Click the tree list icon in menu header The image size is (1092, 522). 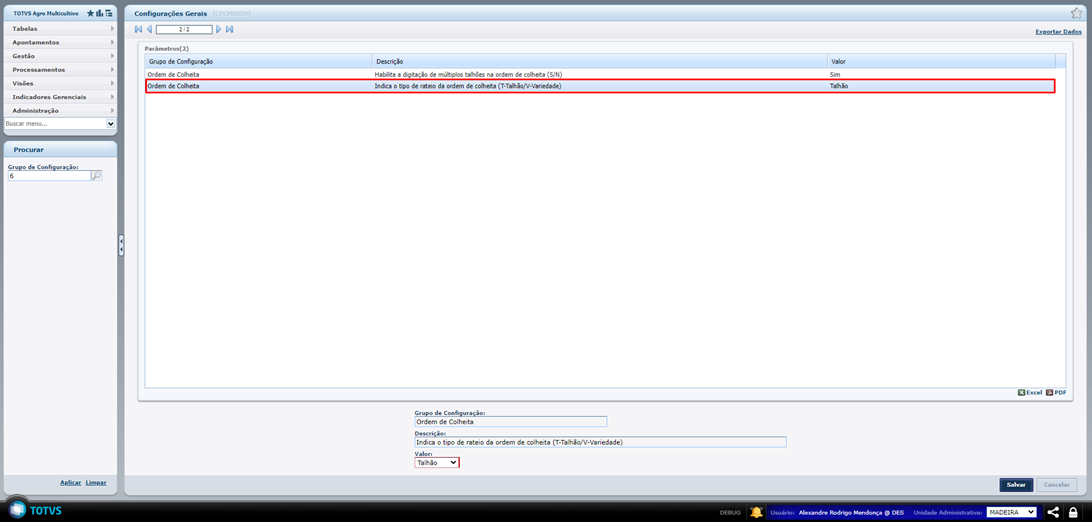click(109, 13)
